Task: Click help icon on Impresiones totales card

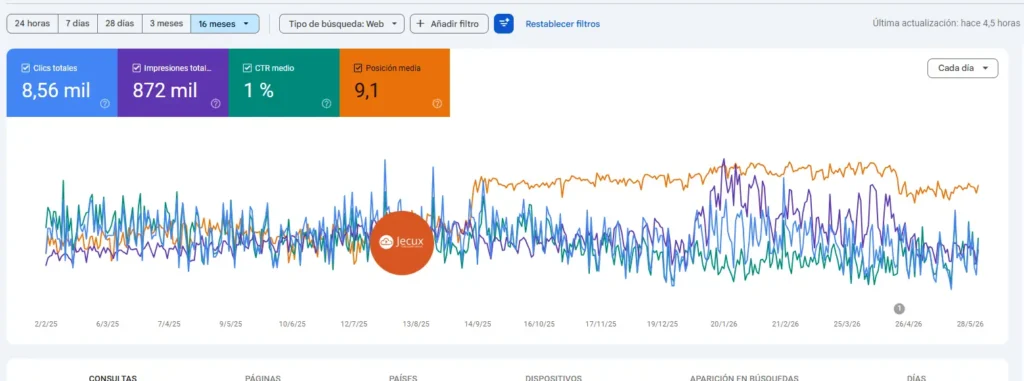Action: click(x=216, y=103)
